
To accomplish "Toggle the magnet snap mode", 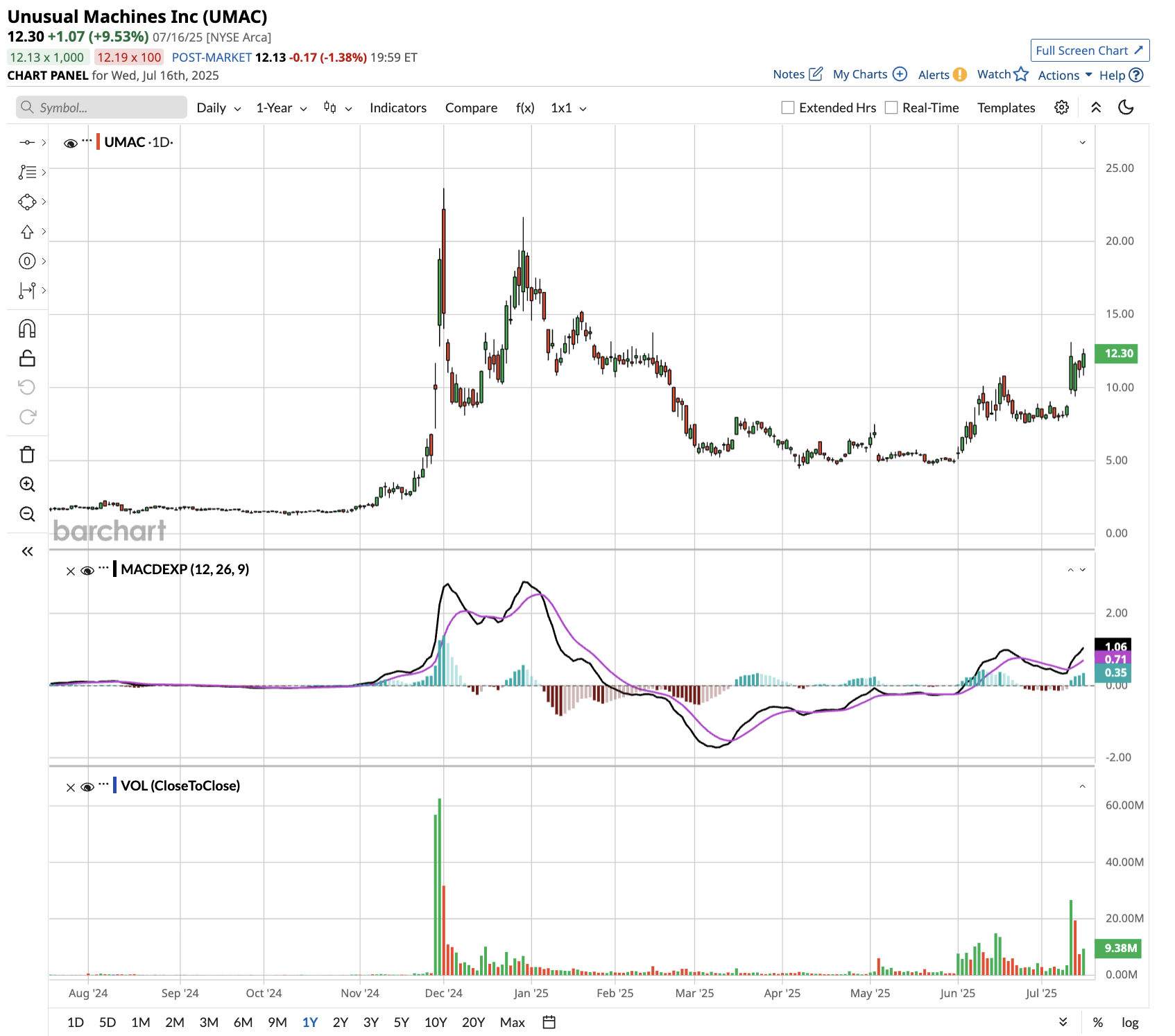I will coord(27,328).
